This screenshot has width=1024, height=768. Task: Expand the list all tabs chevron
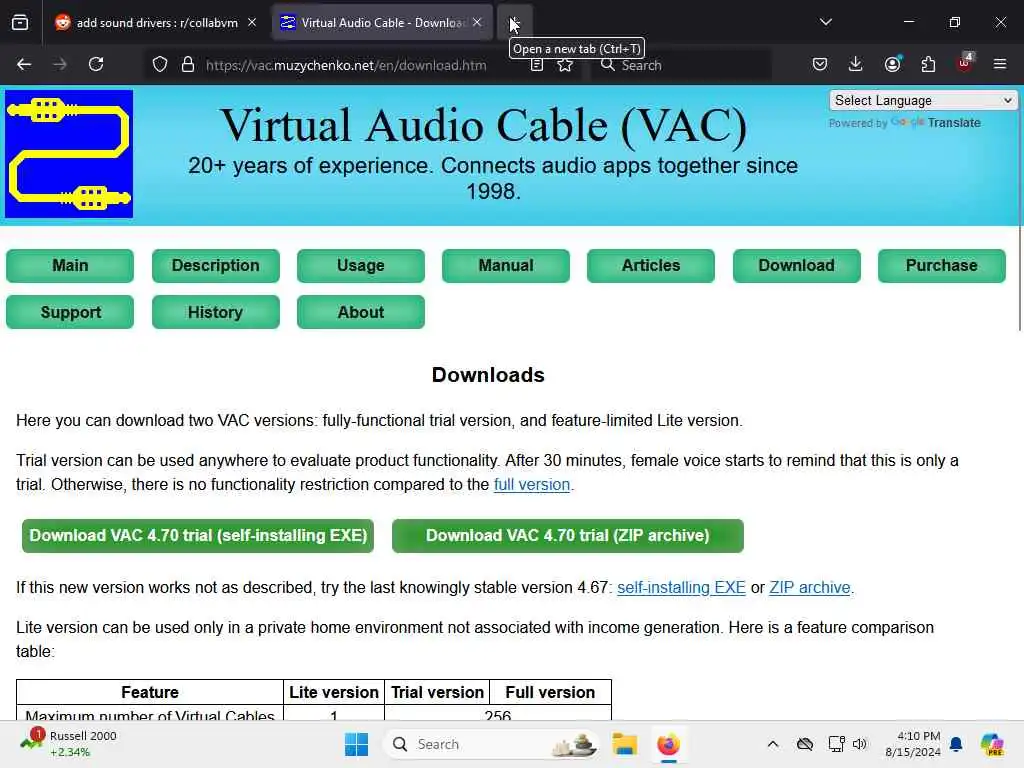(826, 22)
